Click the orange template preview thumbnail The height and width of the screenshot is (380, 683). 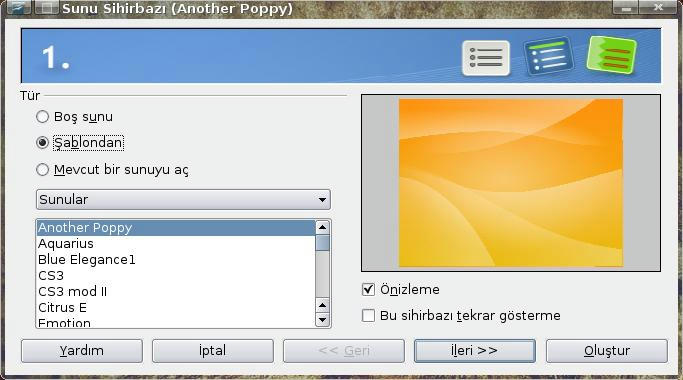coord(511,183)
